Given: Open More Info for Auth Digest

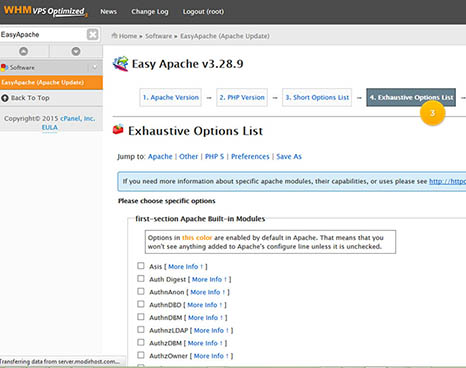Looking at the screenshot, I should pos(209,279).
